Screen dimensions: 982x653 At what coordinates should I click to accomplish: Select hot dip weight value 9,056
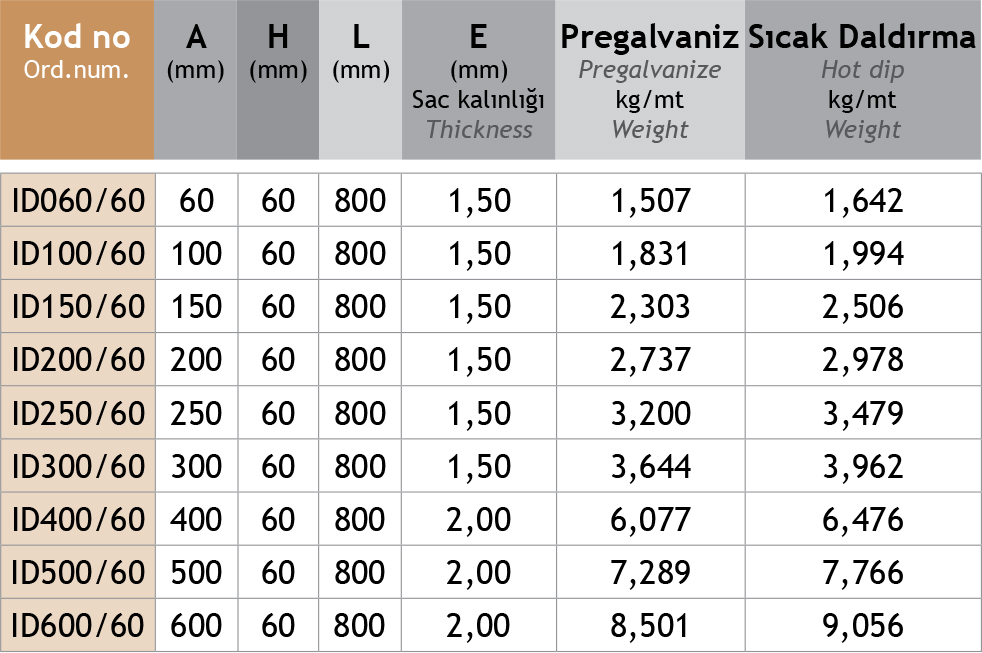[x=862, y=626]
